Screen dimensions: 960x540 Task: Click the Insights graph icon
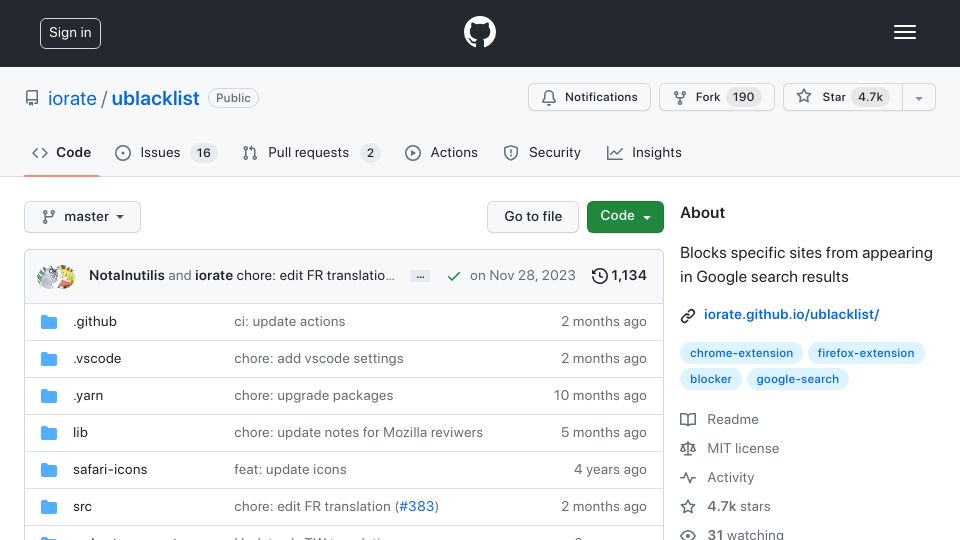615,153
